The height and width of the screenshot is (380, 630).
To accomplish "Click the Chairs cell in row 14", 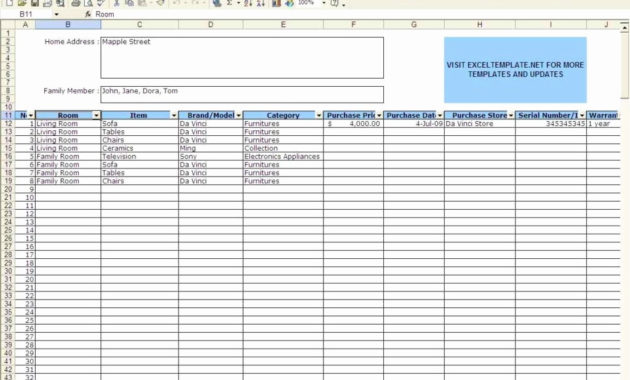I will coord(139,140).
